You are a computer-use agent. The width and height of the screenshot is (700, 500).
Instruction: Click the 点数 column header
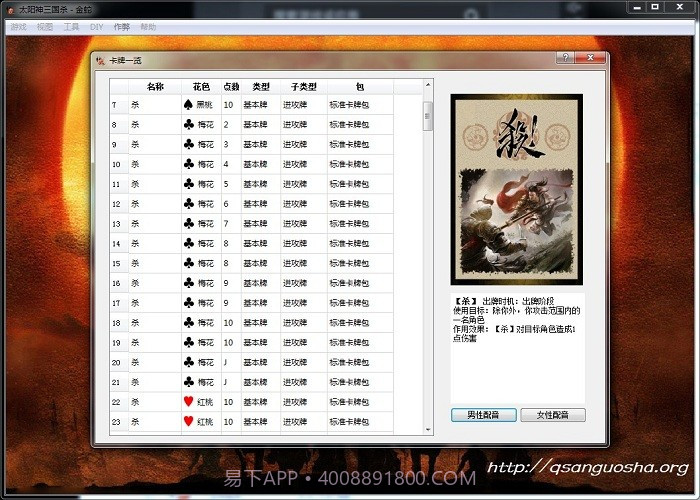click(230, 87)
